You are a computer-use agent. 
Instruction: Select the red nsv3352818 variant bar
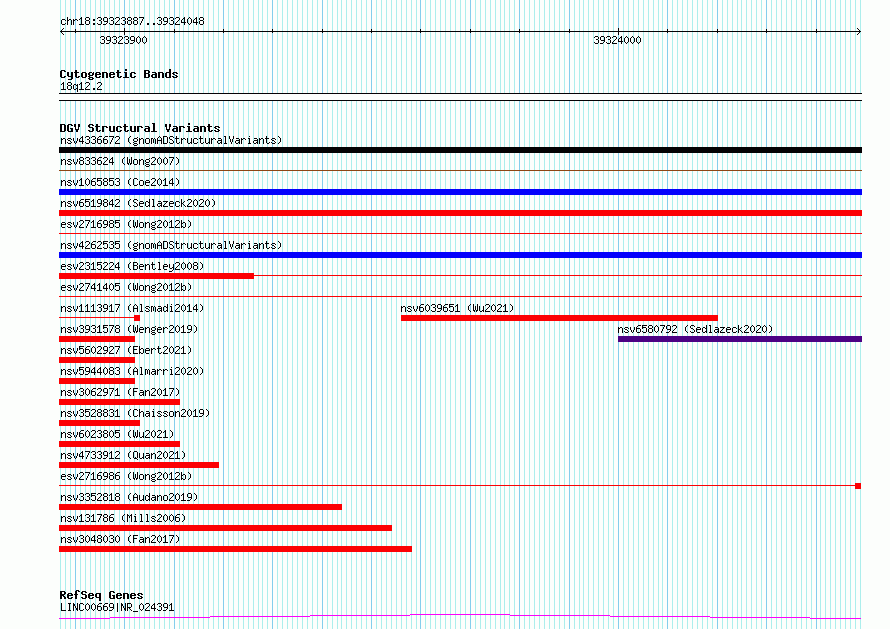point(200,507)
